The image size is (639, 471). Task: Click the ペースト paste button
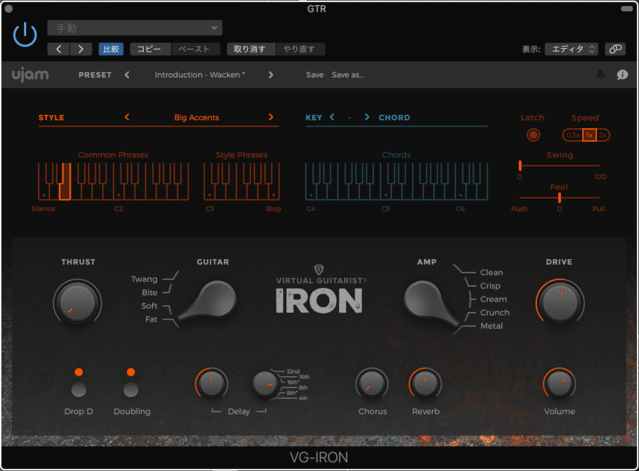194,49
